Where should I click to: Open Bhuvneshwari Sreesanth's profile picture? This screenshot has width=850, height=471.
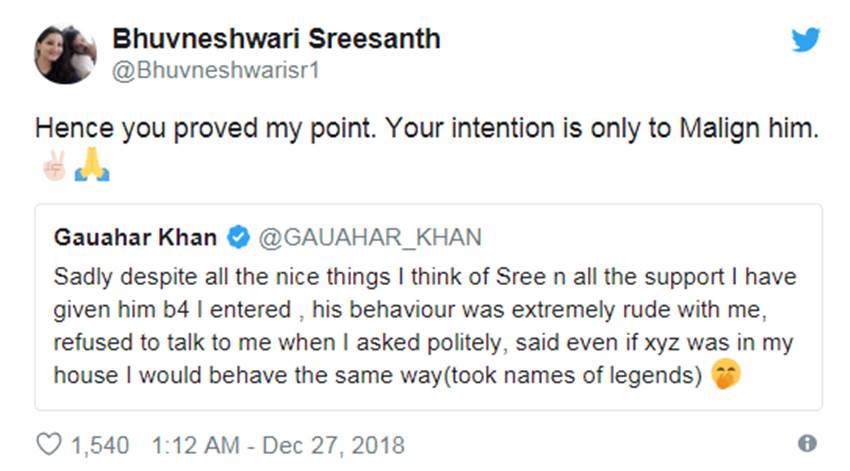(65, 54)
